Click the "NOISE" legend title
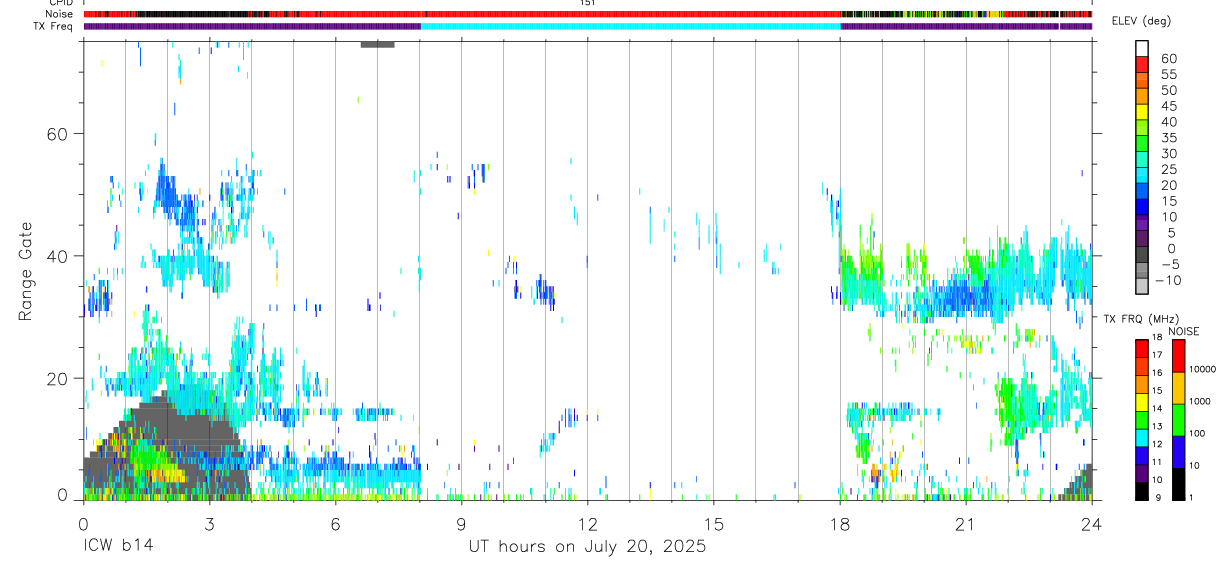The image size is (1228, 567). pos(1183,331)
